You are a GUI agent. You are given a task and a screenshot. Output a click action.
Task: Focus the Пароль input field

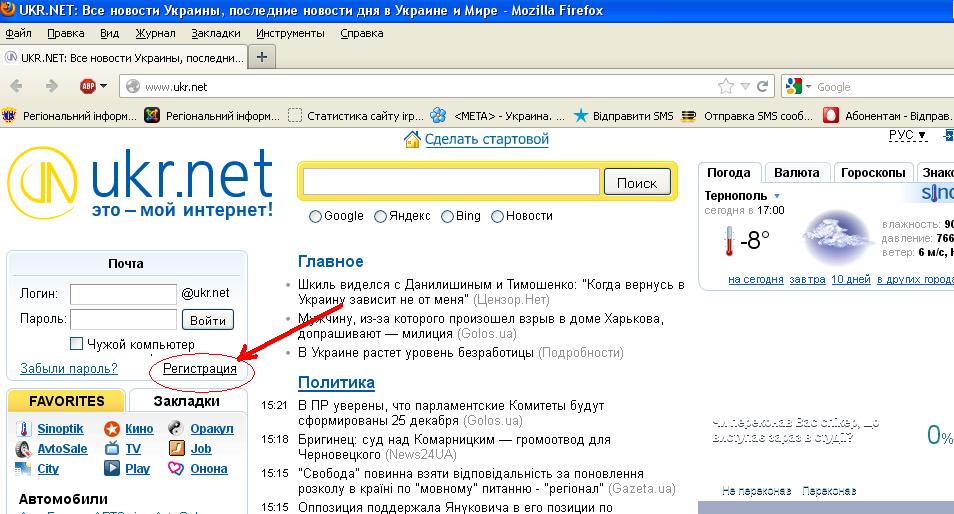[x=123, y=319]
